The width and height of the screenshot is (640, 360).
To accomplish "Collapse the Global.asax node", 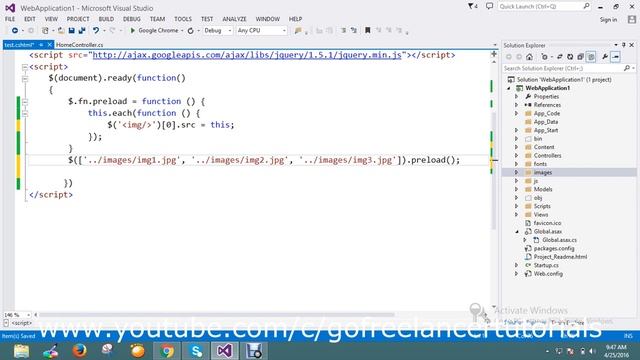I will pos(517,231).
